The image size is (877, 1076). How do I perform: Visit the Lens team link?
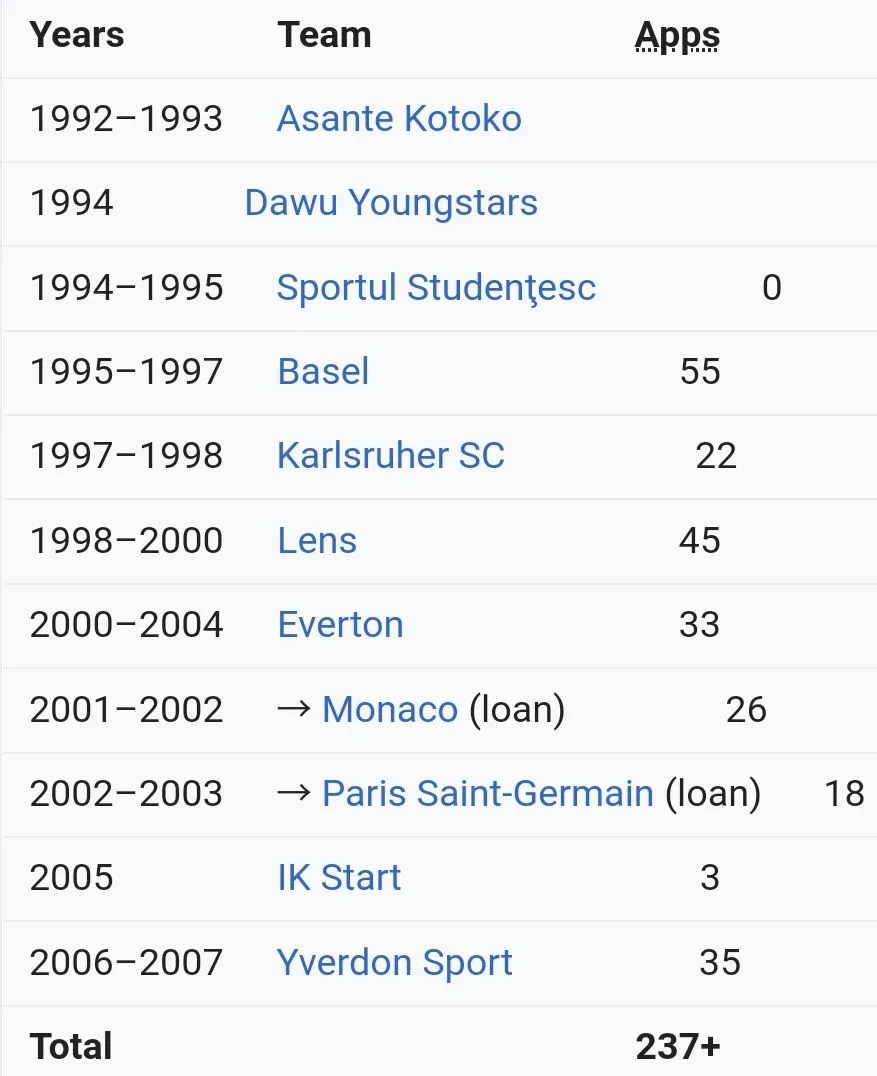pos(317,541)
